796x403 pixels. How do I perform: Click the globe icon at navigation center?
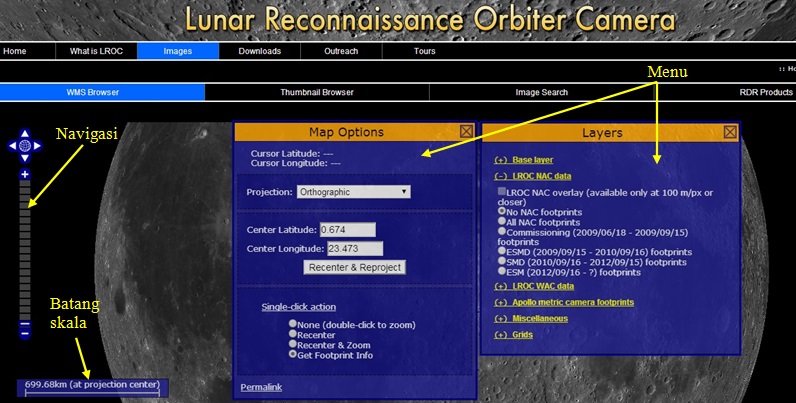(x=26, y=146)
